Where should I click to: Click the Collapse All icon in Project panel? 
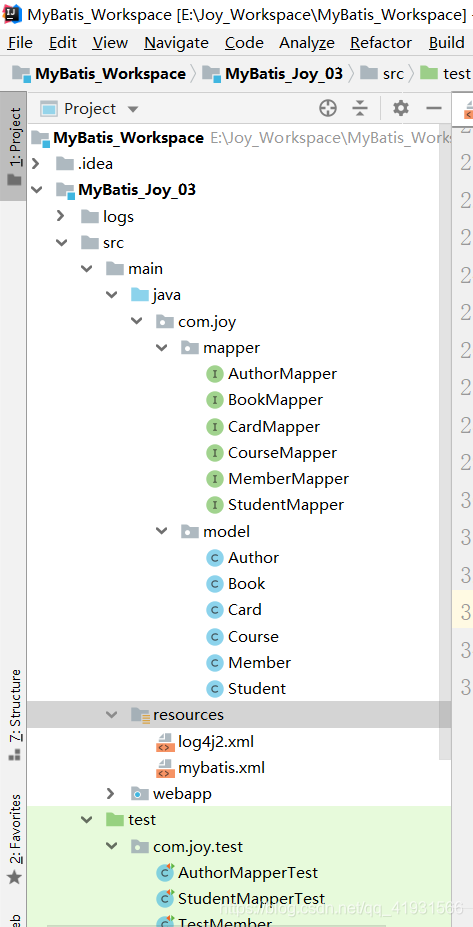(x=359, y=108)
